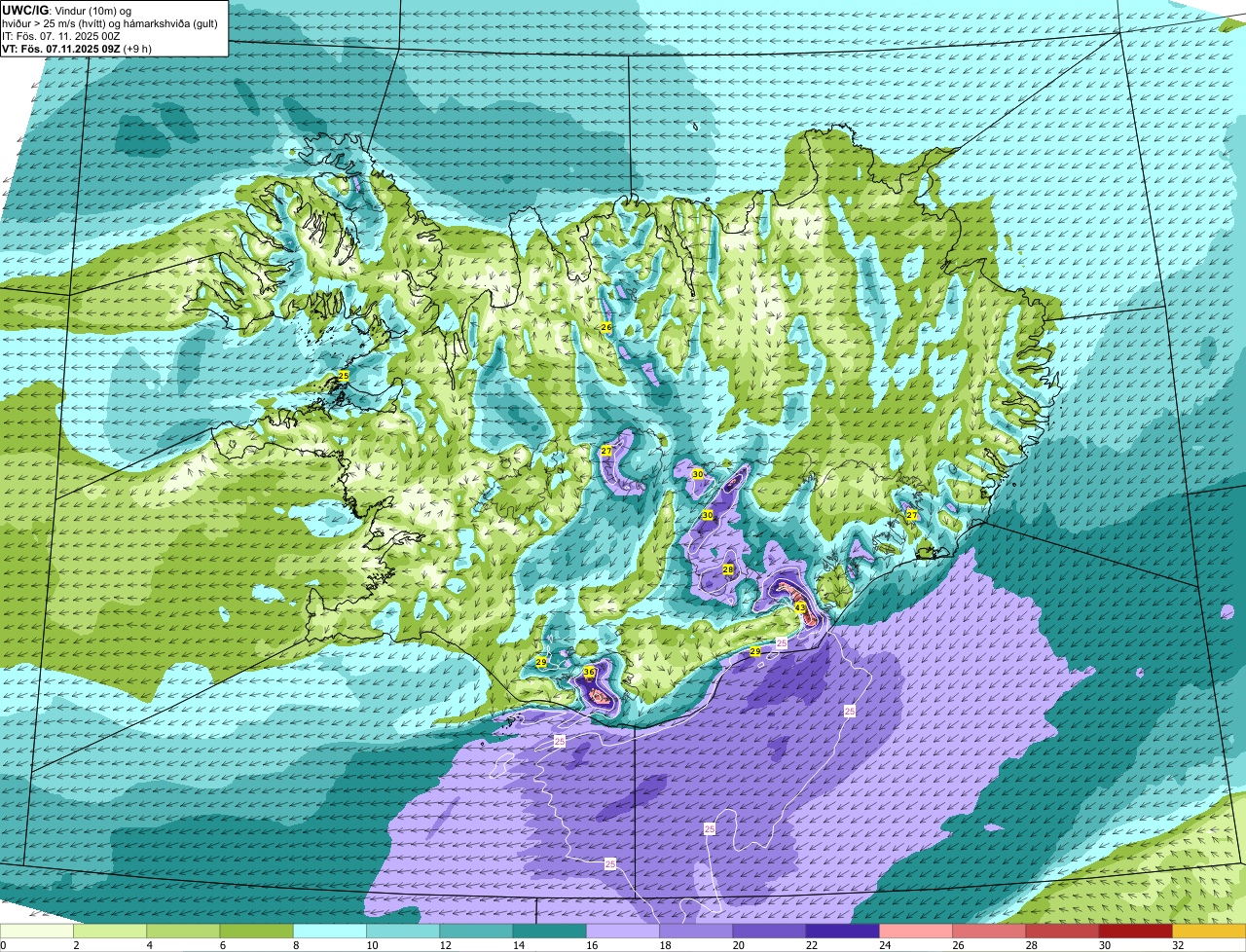
Task: Select the orange-yellow above-32 m/s legend swatch
Action: click(1209, 931)
